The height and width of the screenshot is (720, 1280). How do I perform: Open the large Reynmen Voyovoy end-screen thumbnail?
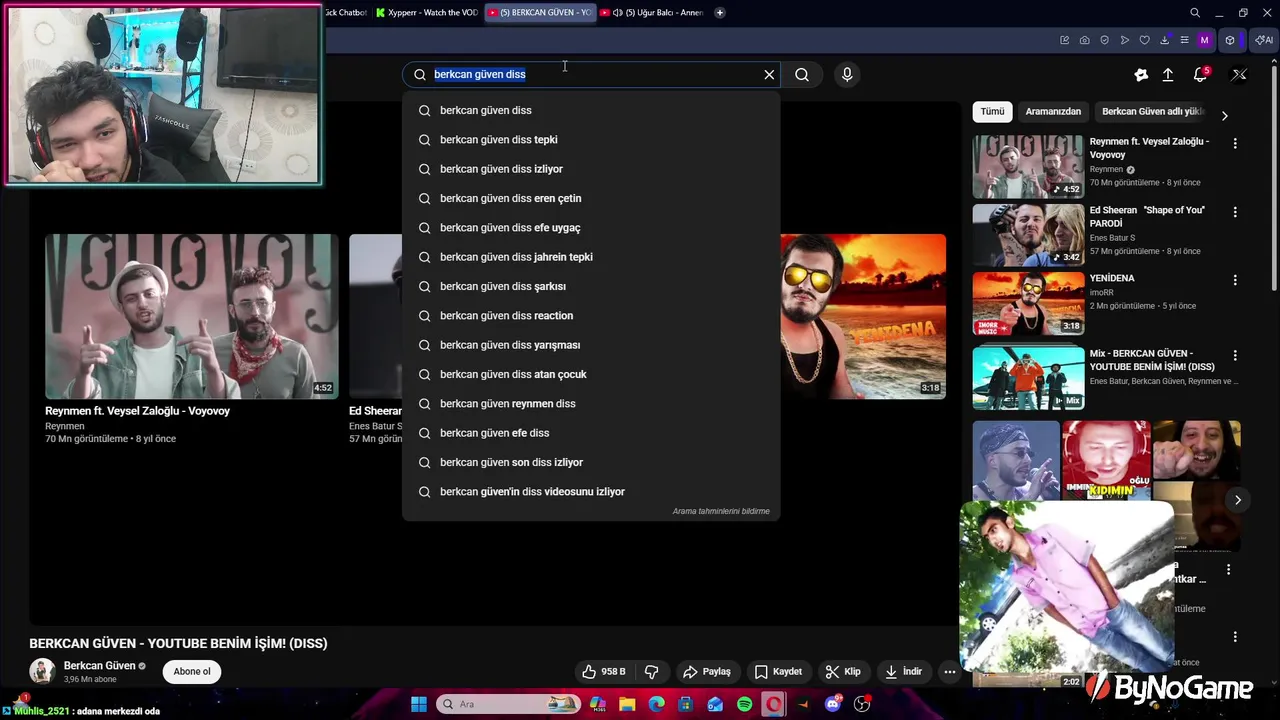pos(192,316)
